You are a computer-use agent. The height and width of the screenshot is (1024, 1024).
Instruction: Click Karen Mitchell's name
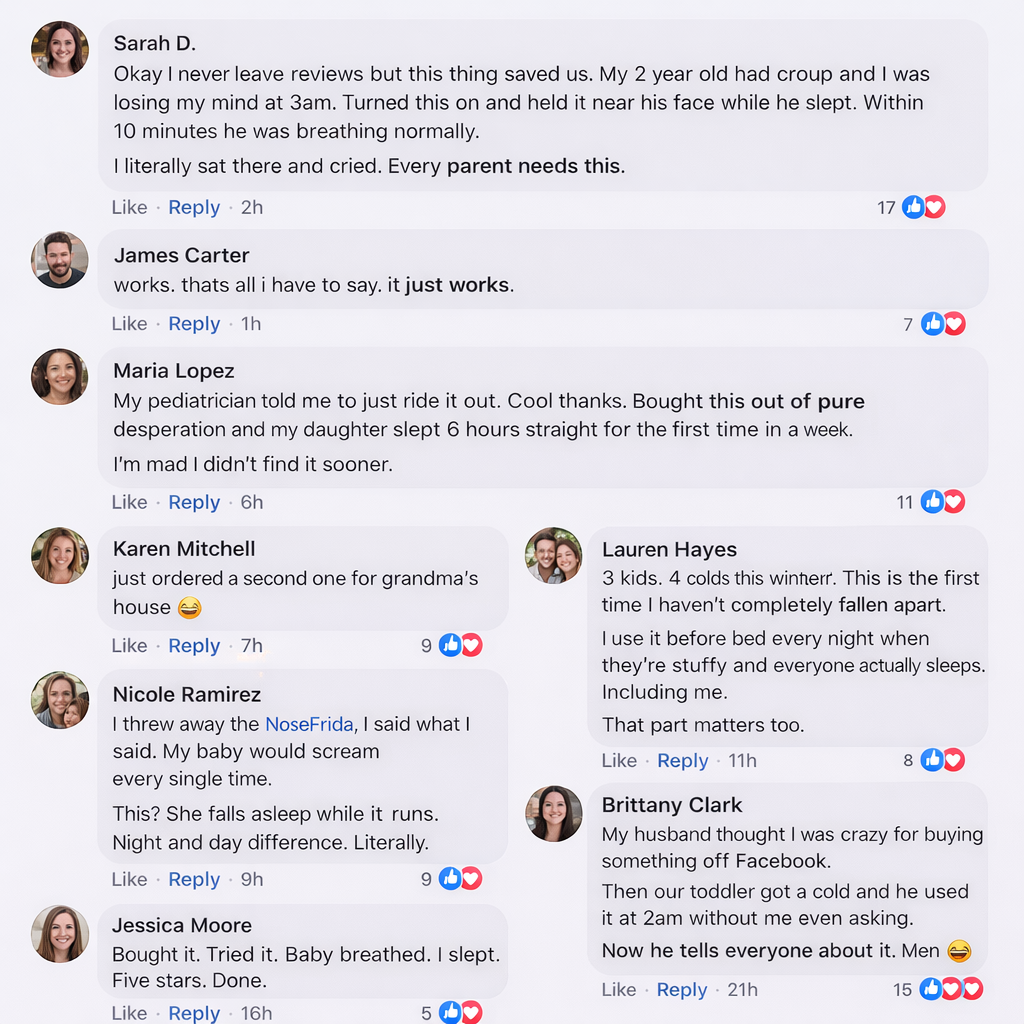(184, 549)
